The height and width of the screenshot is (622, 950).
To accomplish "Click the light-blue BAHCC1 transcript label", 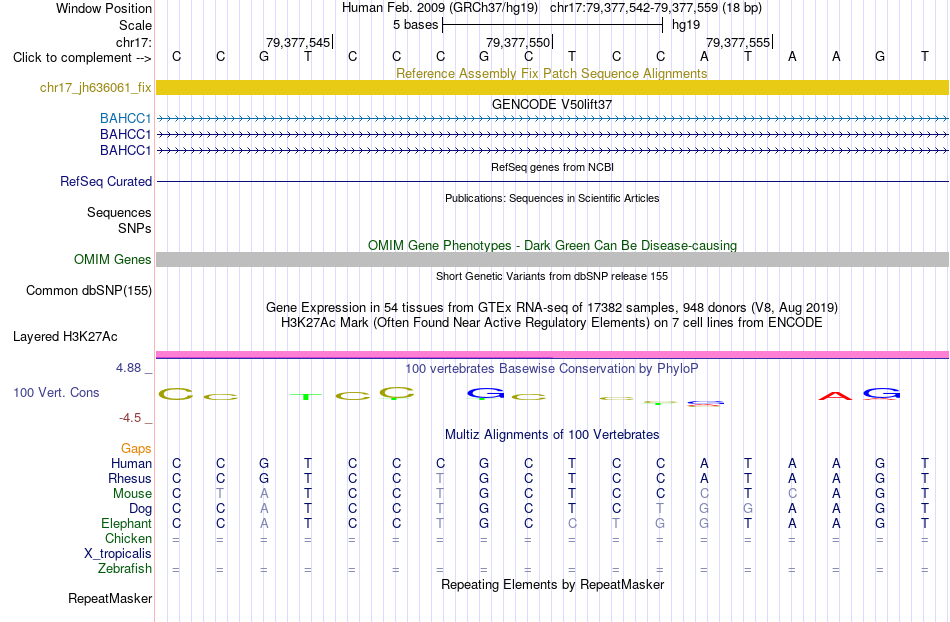I will click(x=125, y=118).
